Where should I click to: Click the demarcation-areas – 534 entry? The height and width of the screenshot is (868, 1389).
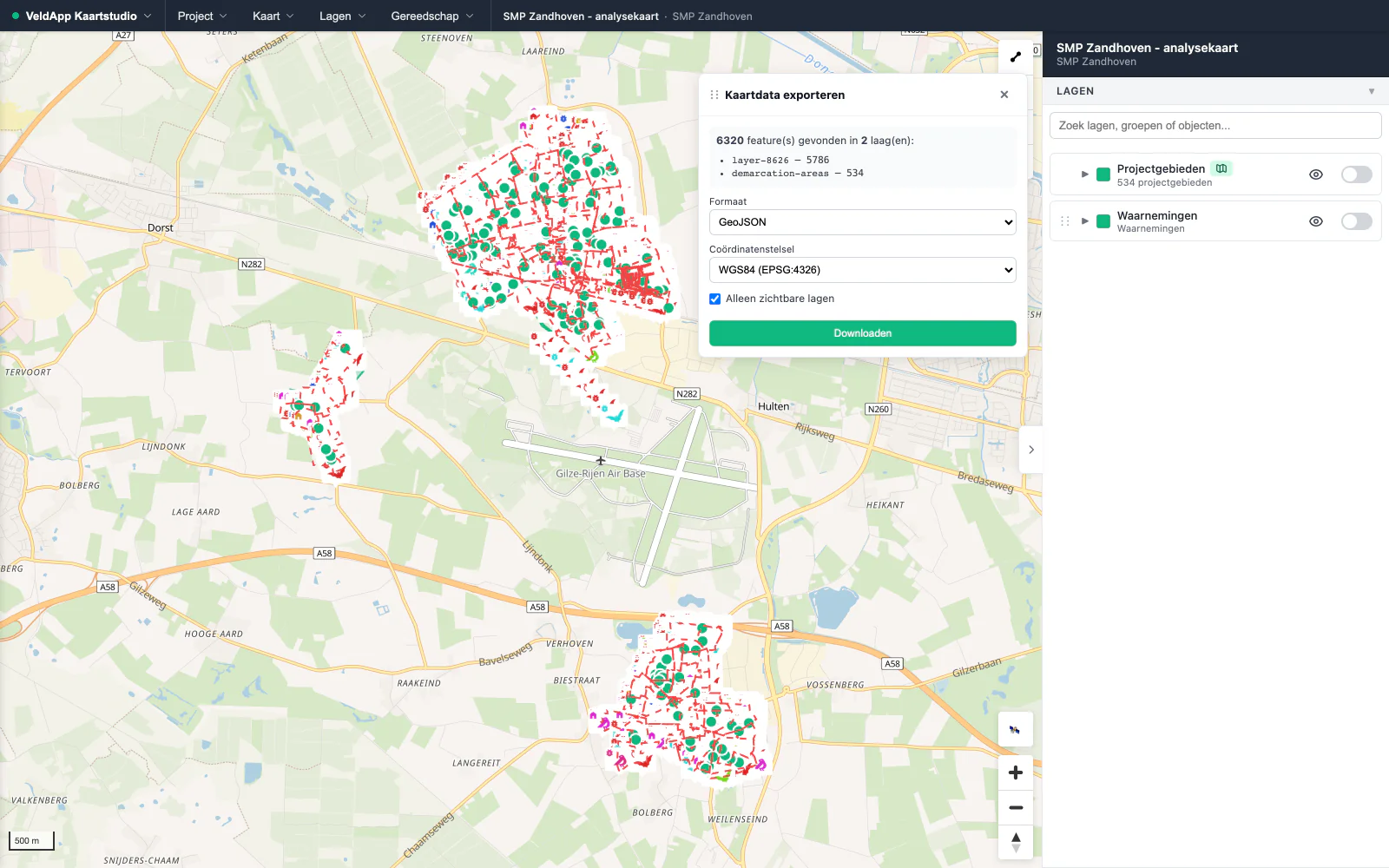click(x=797, y=174)
